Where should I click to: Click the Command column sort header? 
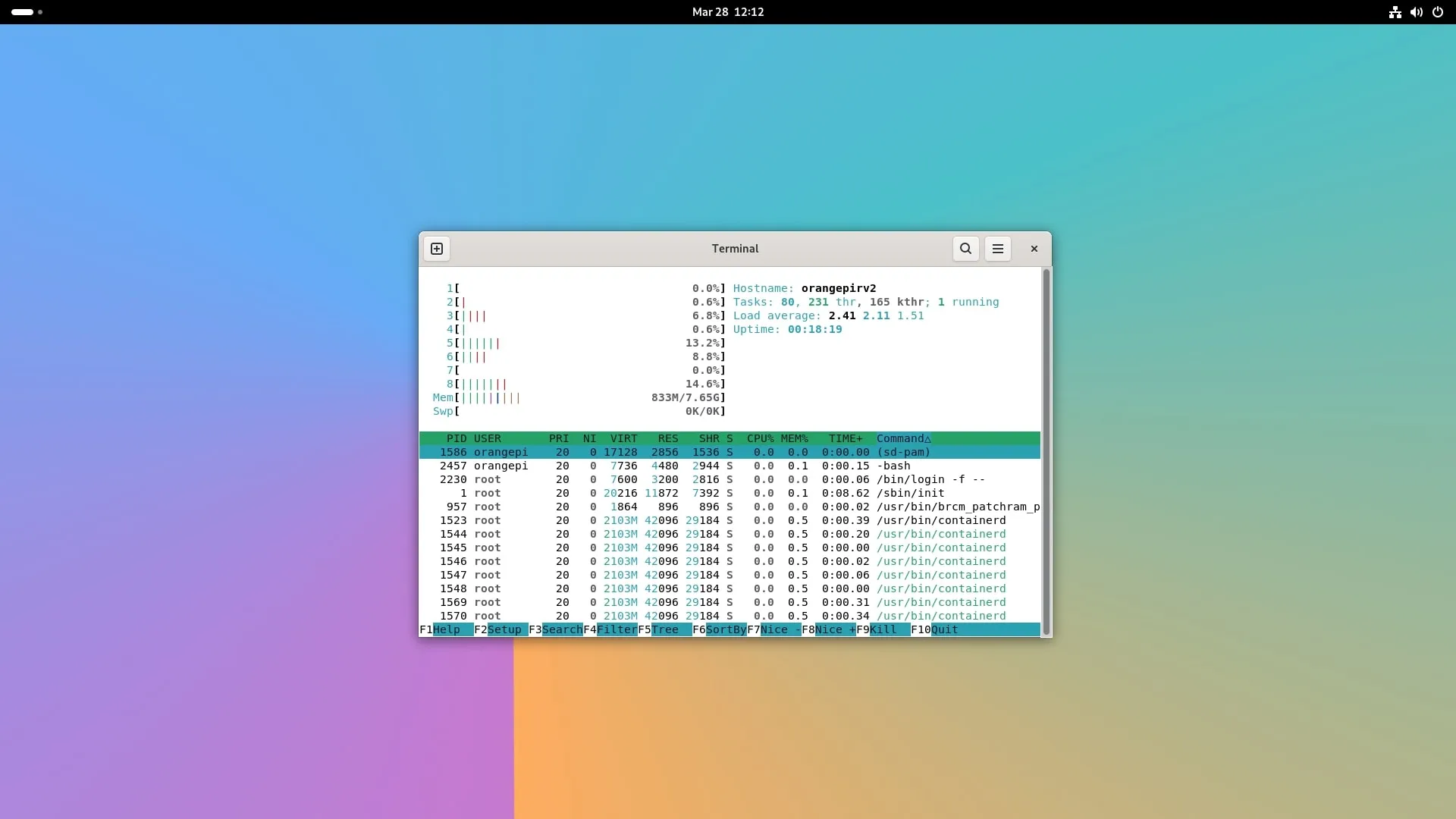click(x=902, y=438)
